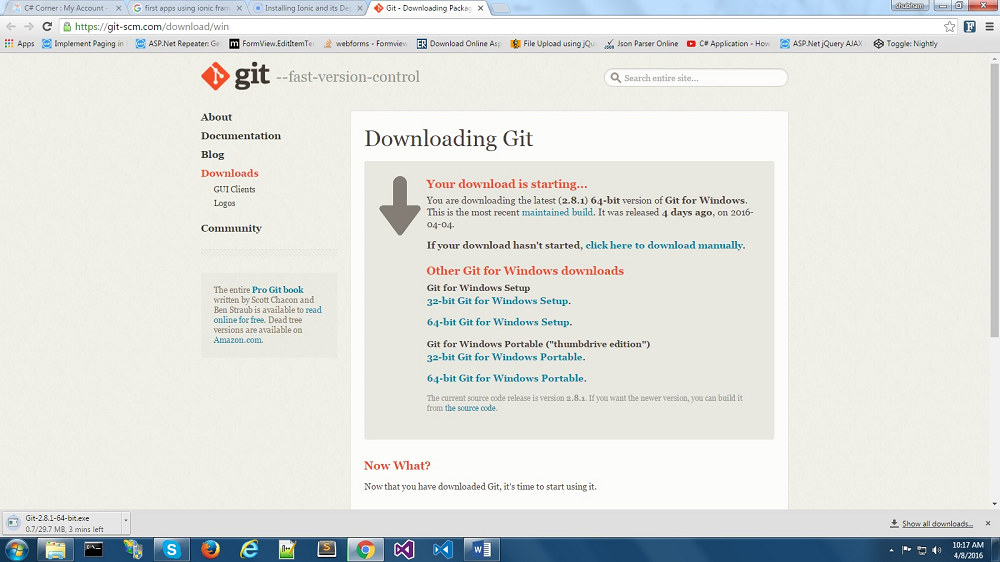Open the Pro Git book link
This screenshot has width=1000, height=562.
277,290
